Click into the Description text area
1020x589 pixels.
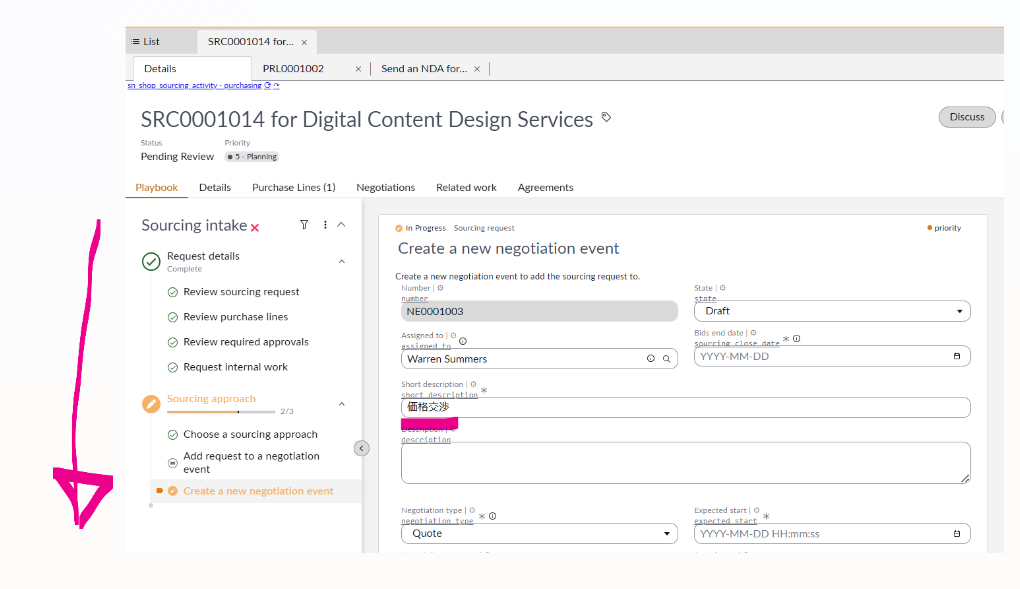coord(685,463)
